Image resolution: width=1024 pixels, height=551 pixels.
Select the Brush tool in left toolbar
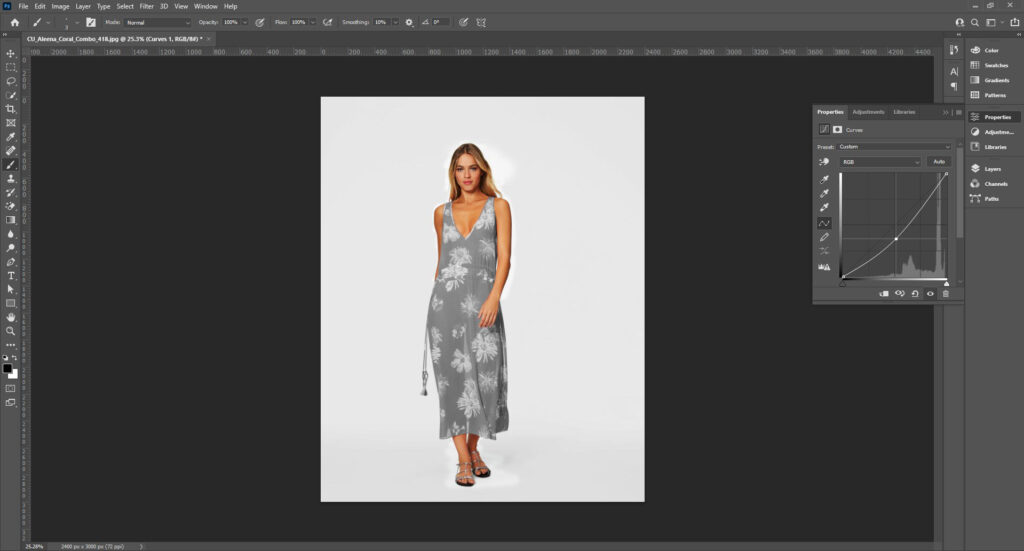tap(10, 165)
